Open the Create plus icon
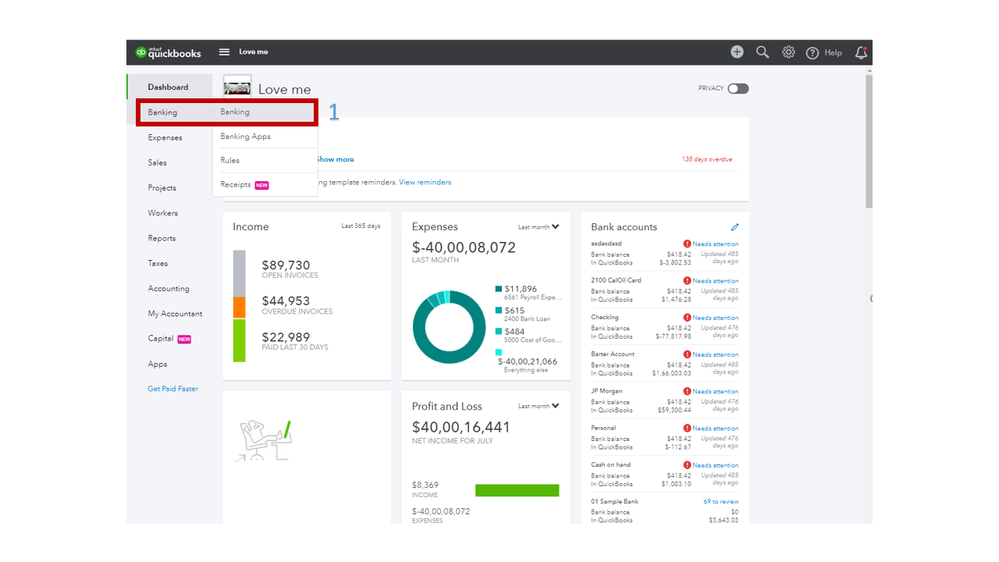 pyautogui.click(x=737, y=52)
